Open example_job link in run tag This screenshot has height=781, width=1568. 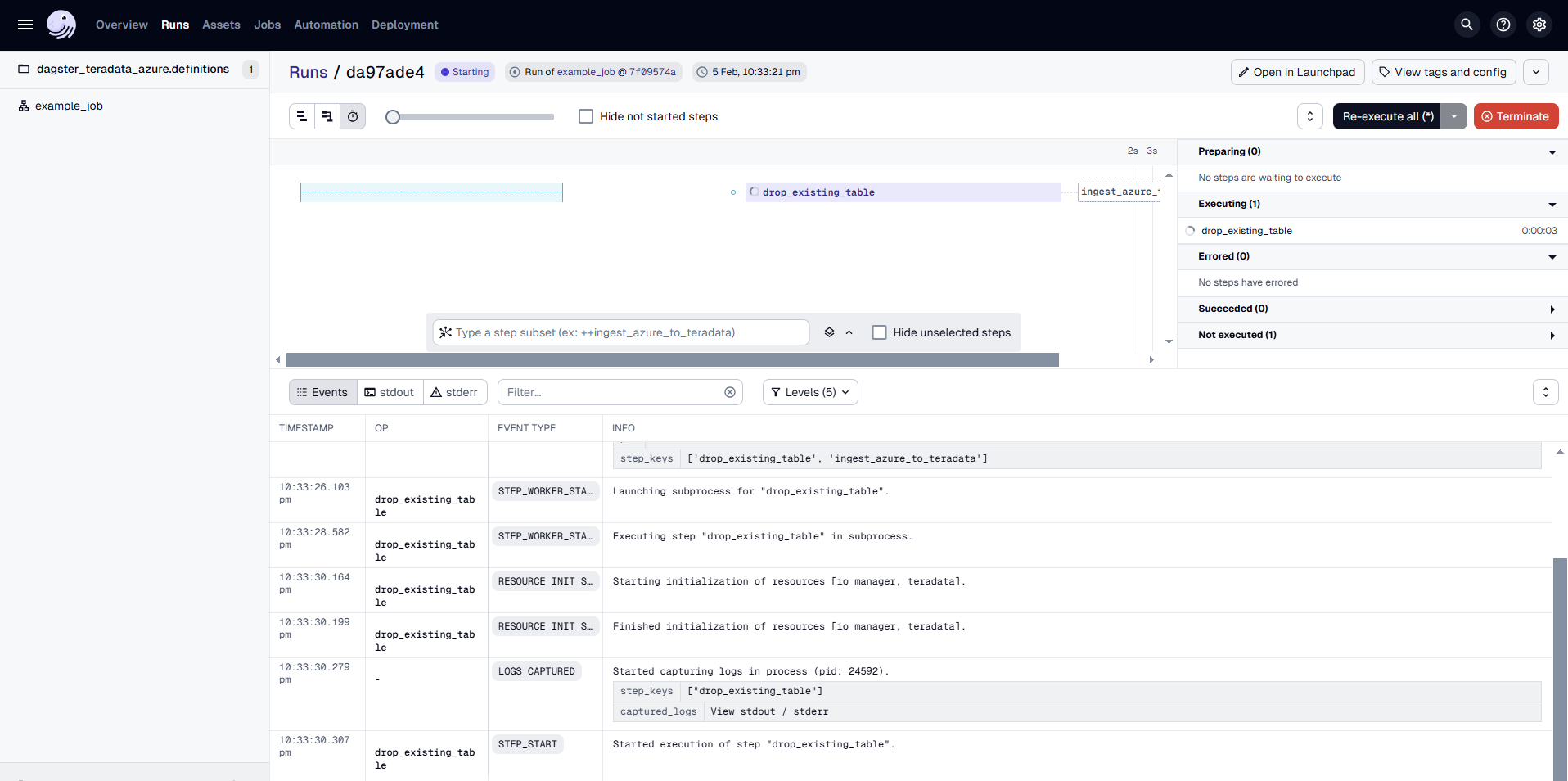[x=586, y=72]
